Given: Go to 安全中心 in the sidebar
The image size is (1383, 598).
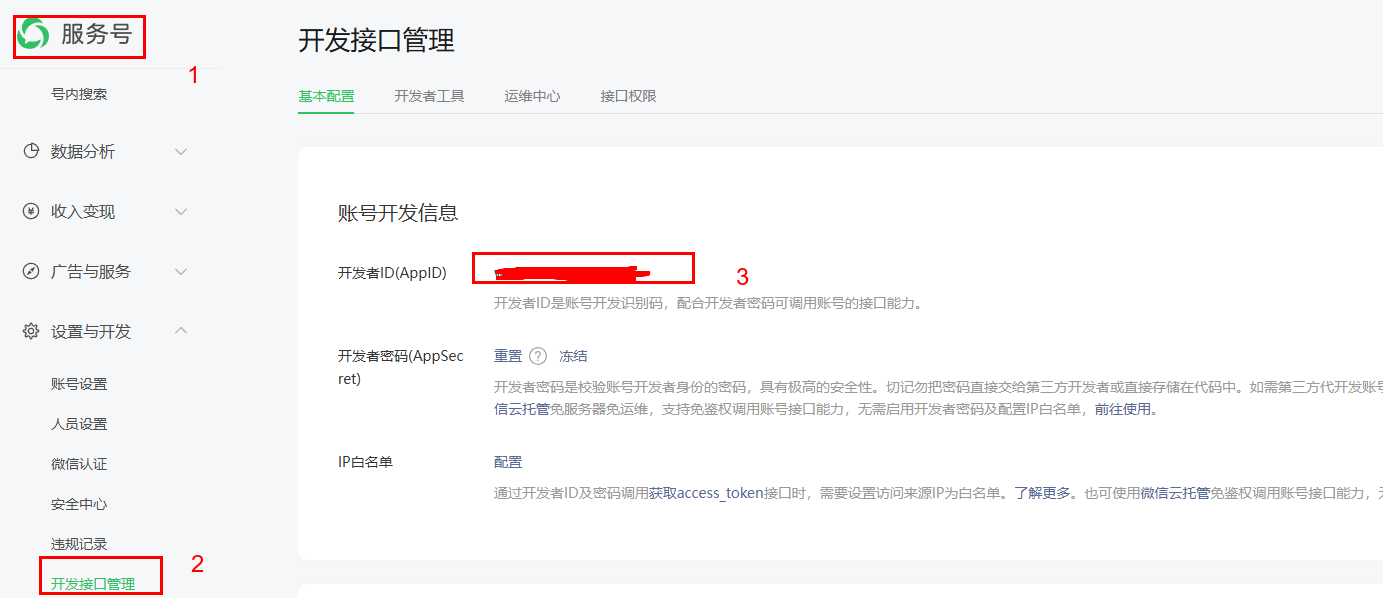Looking at the screenshot, I should 79,504.
